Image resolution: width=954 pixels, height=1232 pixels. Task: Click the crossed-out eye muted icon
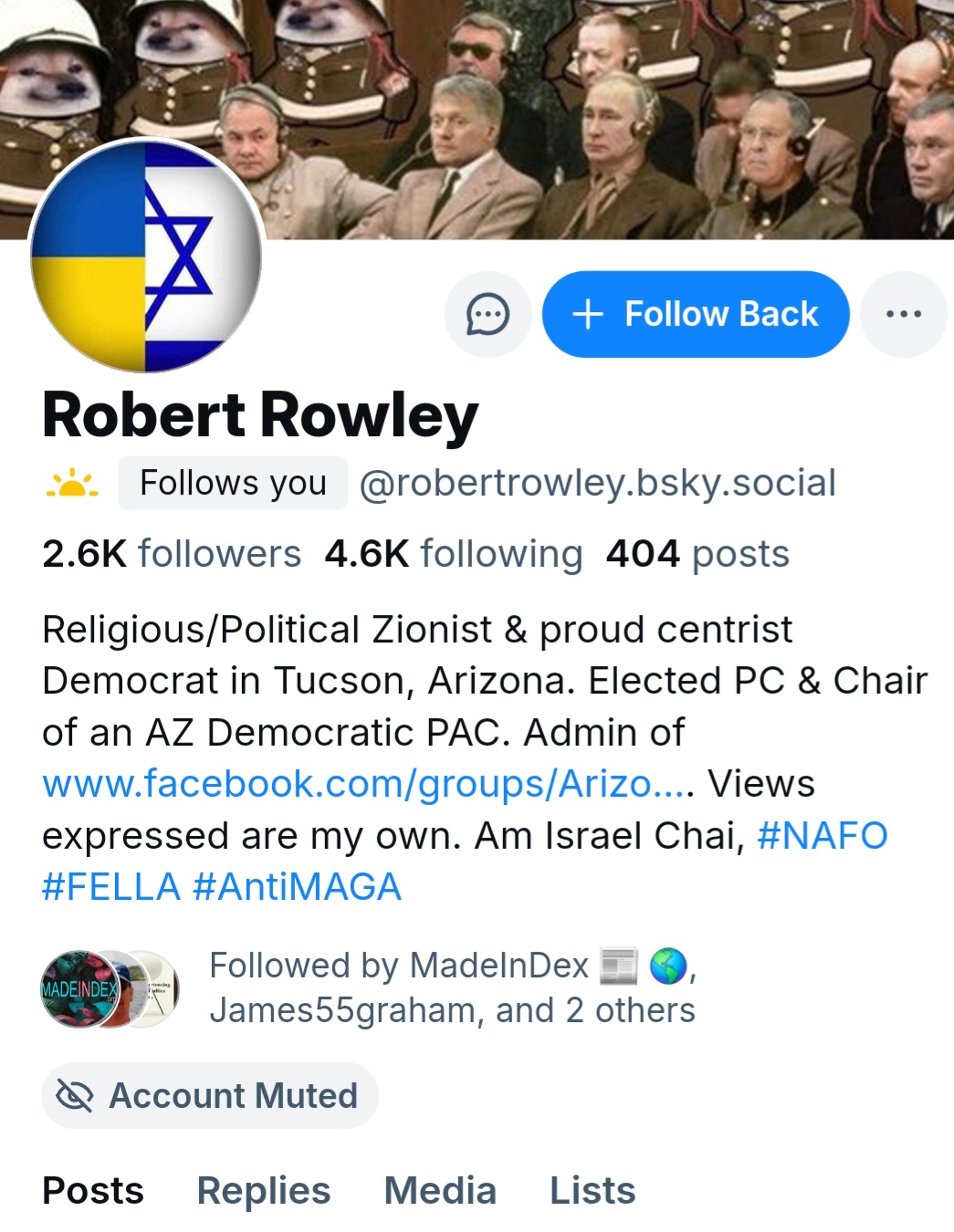pyautogui.click(x=75, y=1096)
